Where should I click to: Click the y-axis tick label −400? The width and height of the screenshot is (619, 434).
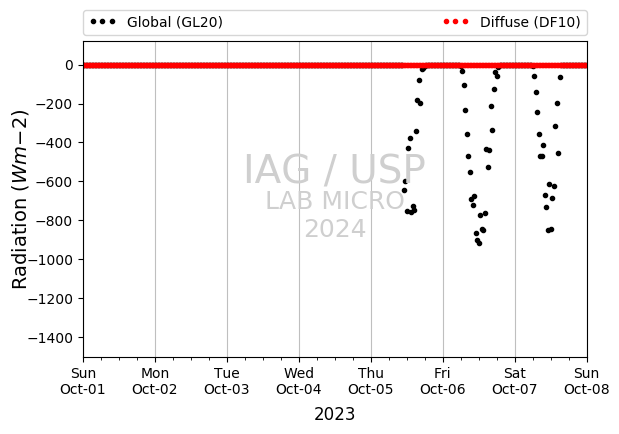[x=54, y=143]
